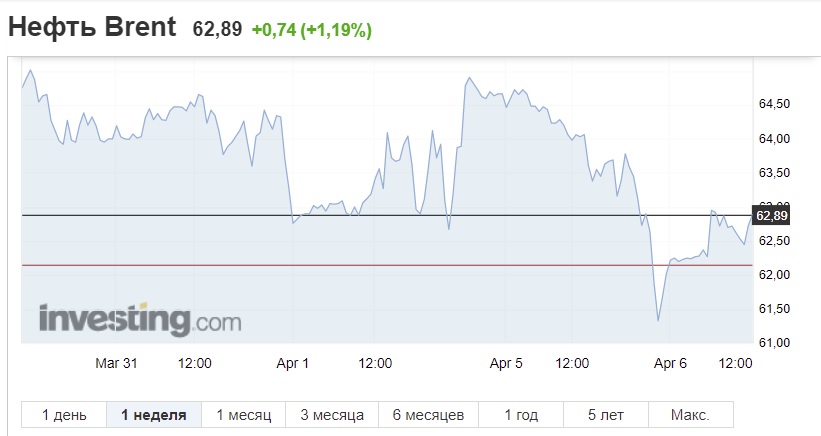Switch to the 1 неделя tab
Screen dimensions: 821x436
(x=154, y=415)
